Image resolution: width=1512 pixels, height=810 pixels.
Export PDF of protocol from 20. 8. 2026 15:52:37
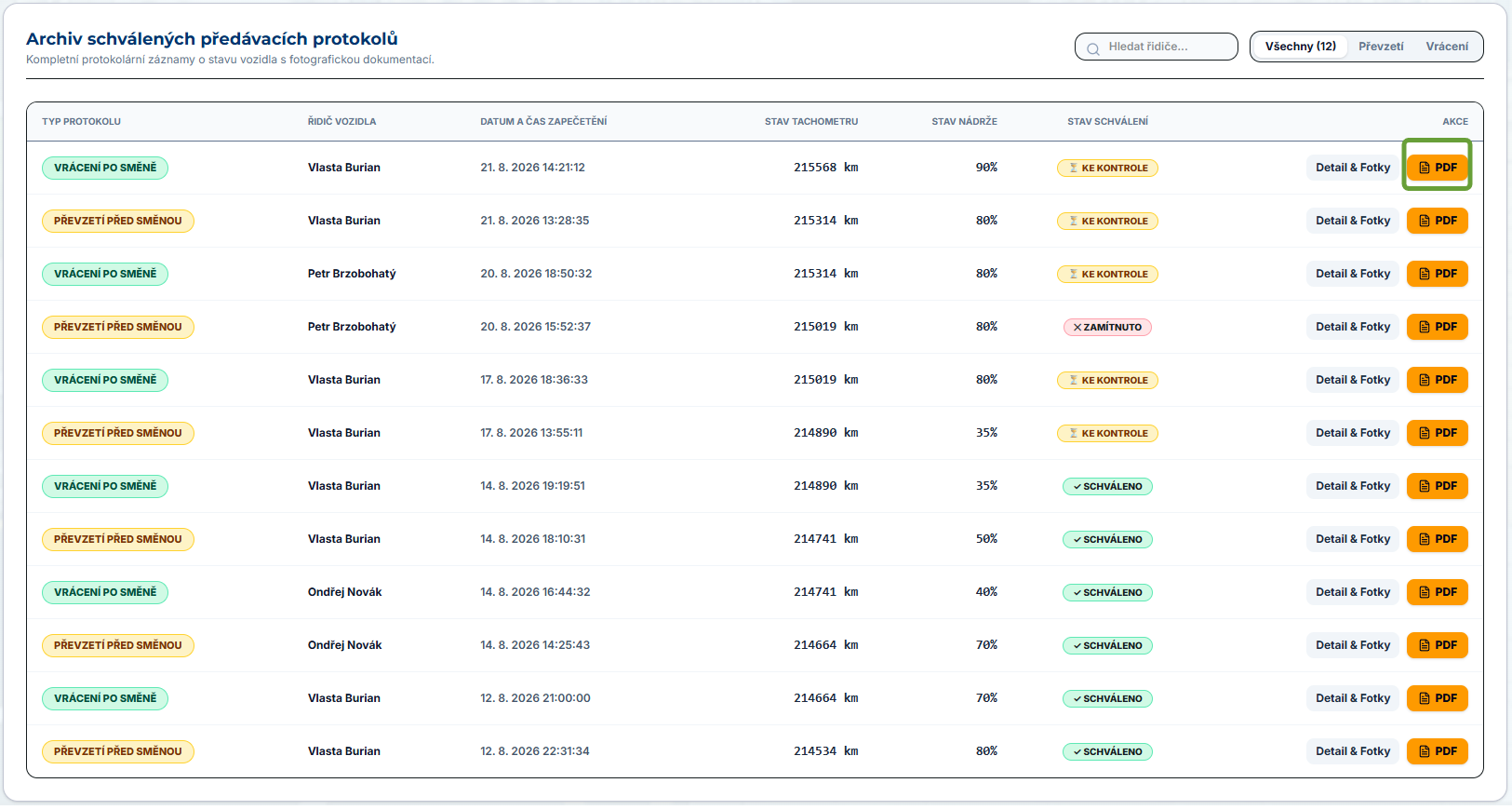pos(1437,327)
